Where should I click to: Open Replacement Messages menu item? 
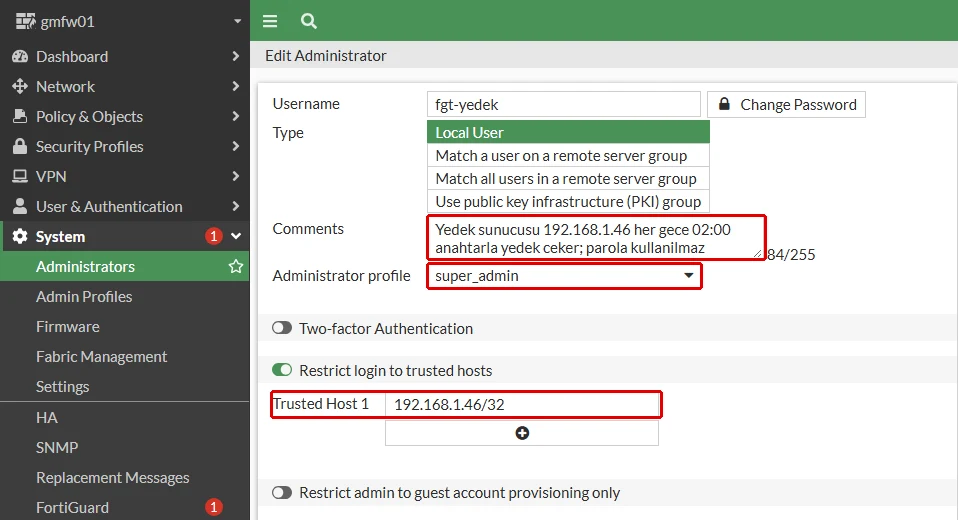click(125, 477)
